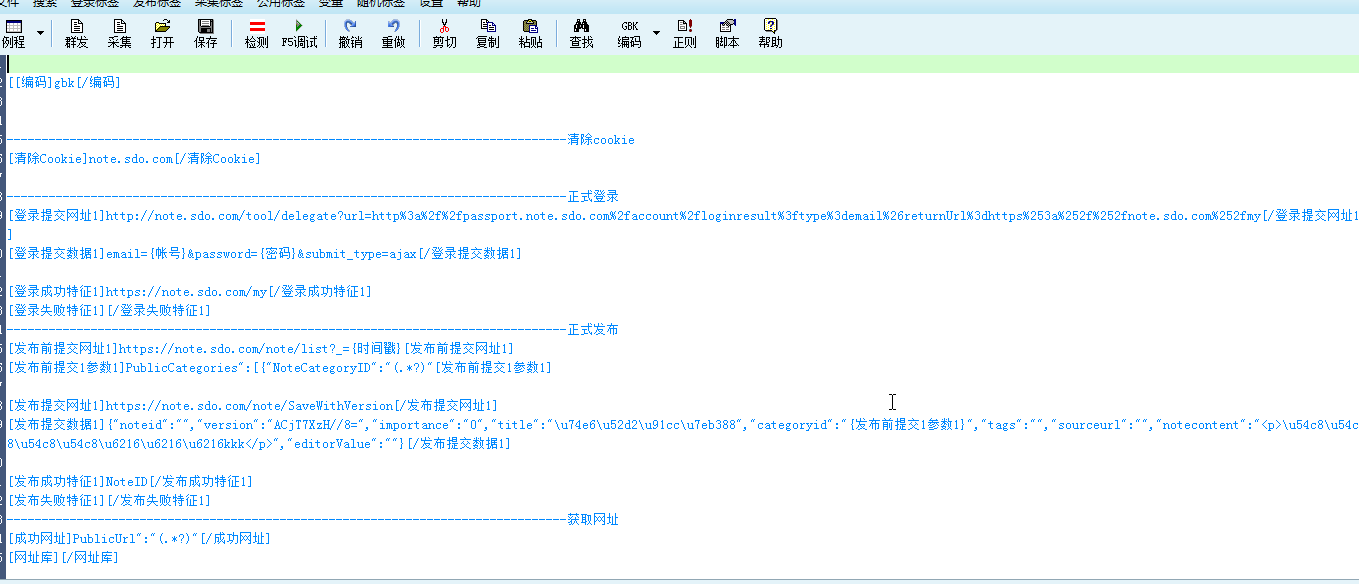Open the 正则 regex tool

(684, 30)
